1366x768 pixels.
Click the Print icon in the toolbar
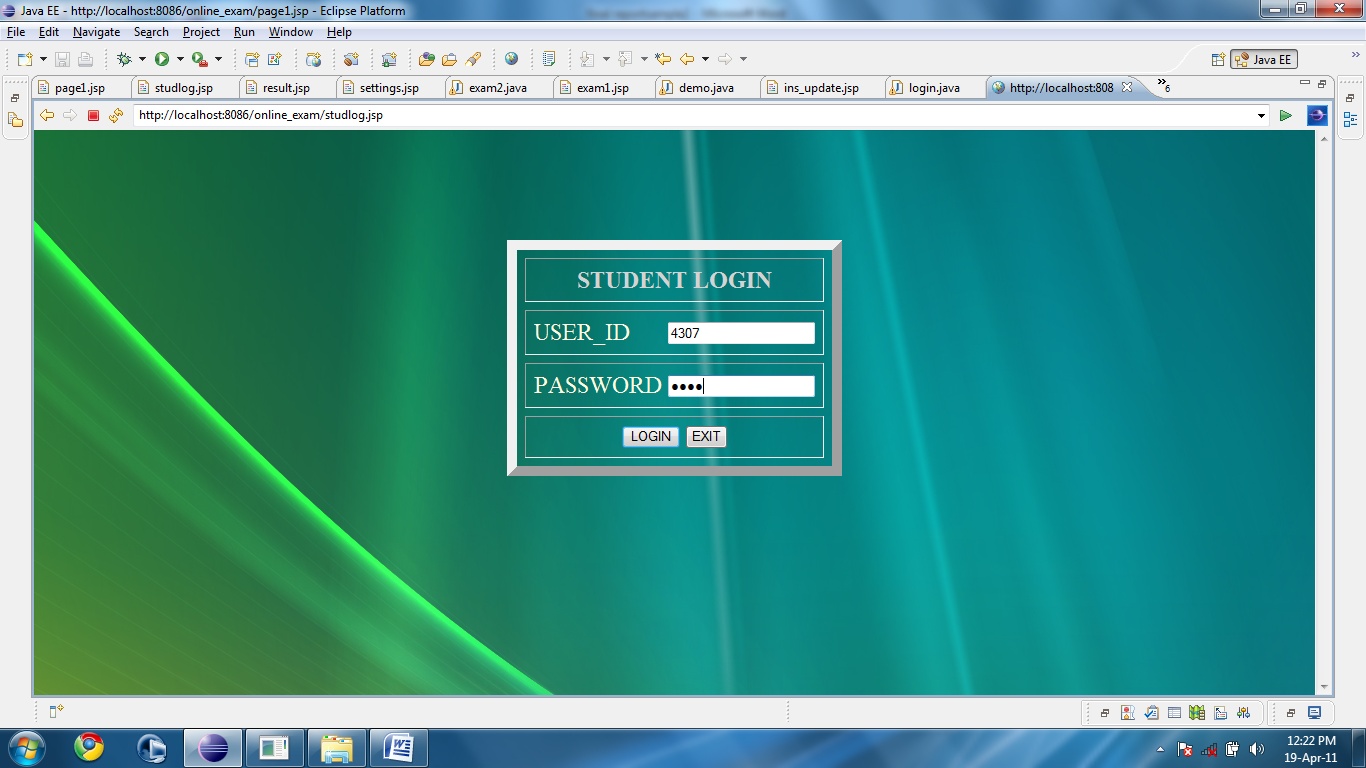[85, 59]
